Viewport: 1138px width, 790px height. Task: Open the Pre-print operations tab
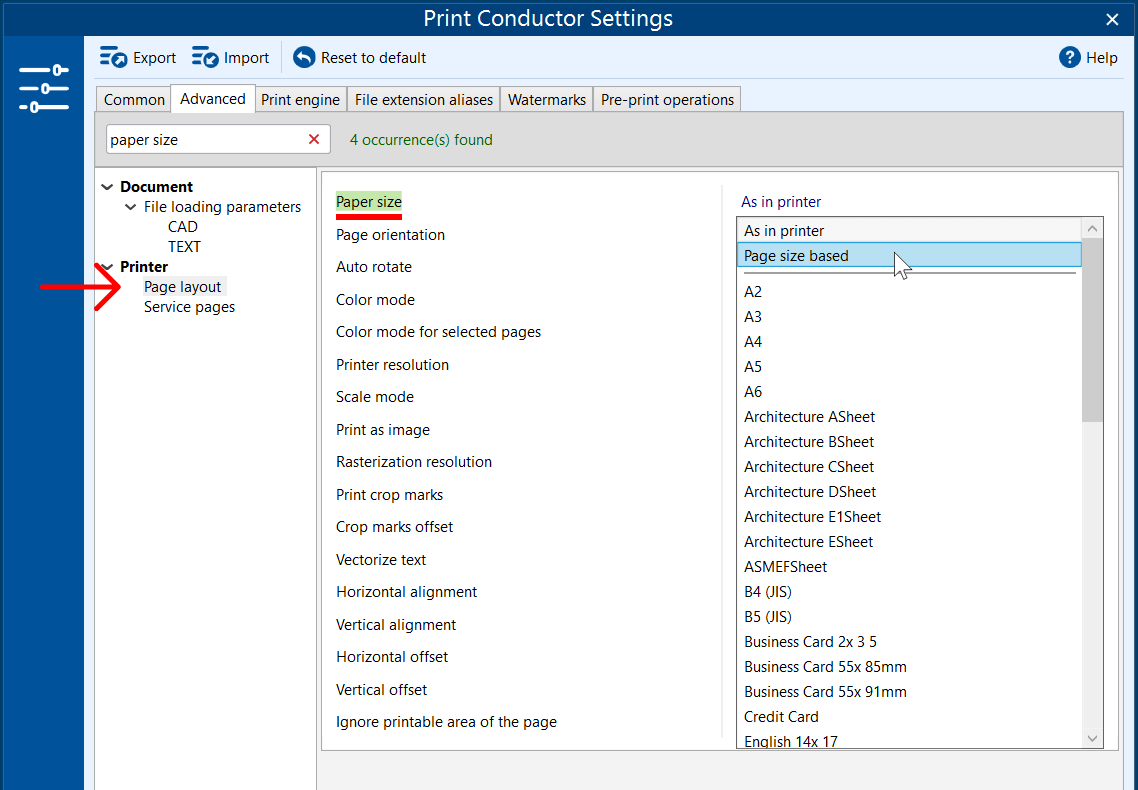(667, 100)
